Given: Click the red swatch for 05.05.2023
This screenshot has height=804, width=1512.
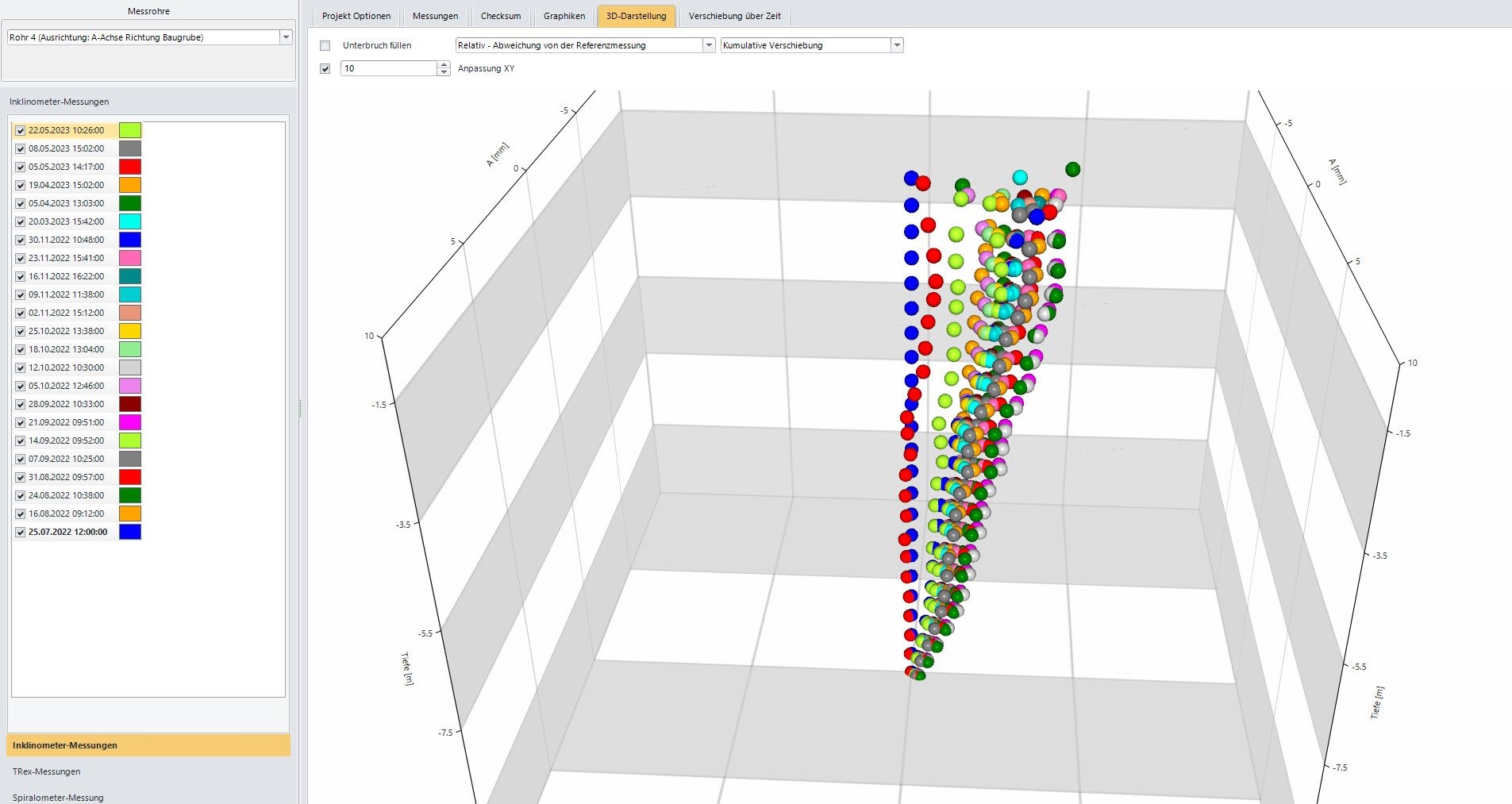Looking at the screenshot, I should (130, 167).
